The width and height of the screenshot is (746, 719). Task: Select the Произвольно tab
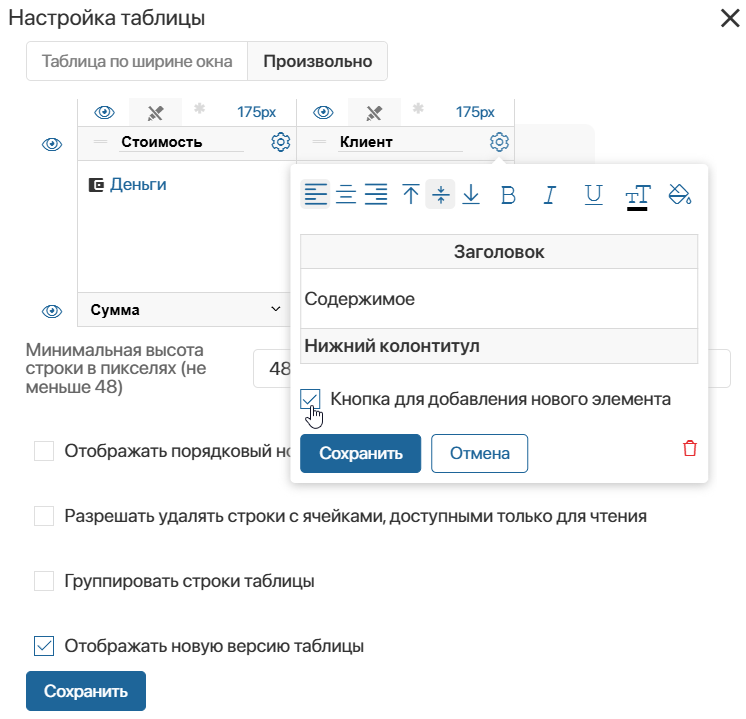coord(317,61)
